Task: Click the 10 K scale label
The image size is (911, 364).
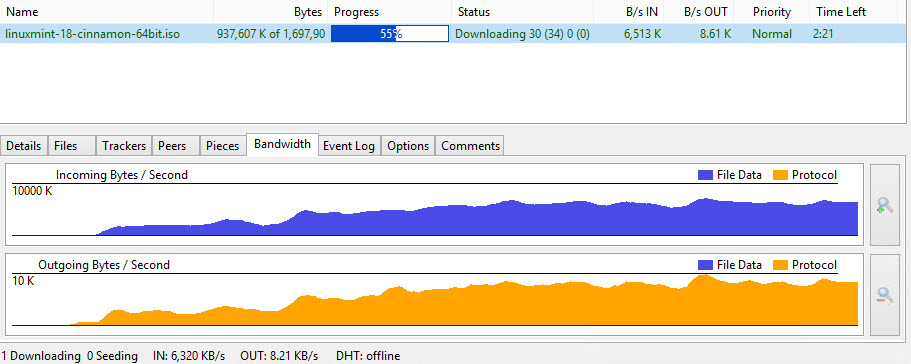Action: pyautogui.click(x=23, y=281)
